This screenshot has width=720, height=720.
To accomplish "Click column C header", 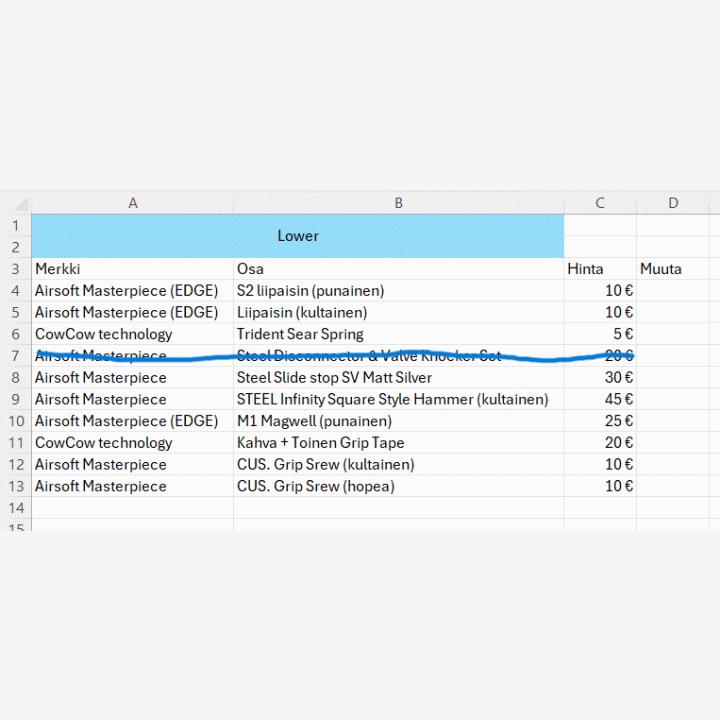I will click(x=600, y=203).
